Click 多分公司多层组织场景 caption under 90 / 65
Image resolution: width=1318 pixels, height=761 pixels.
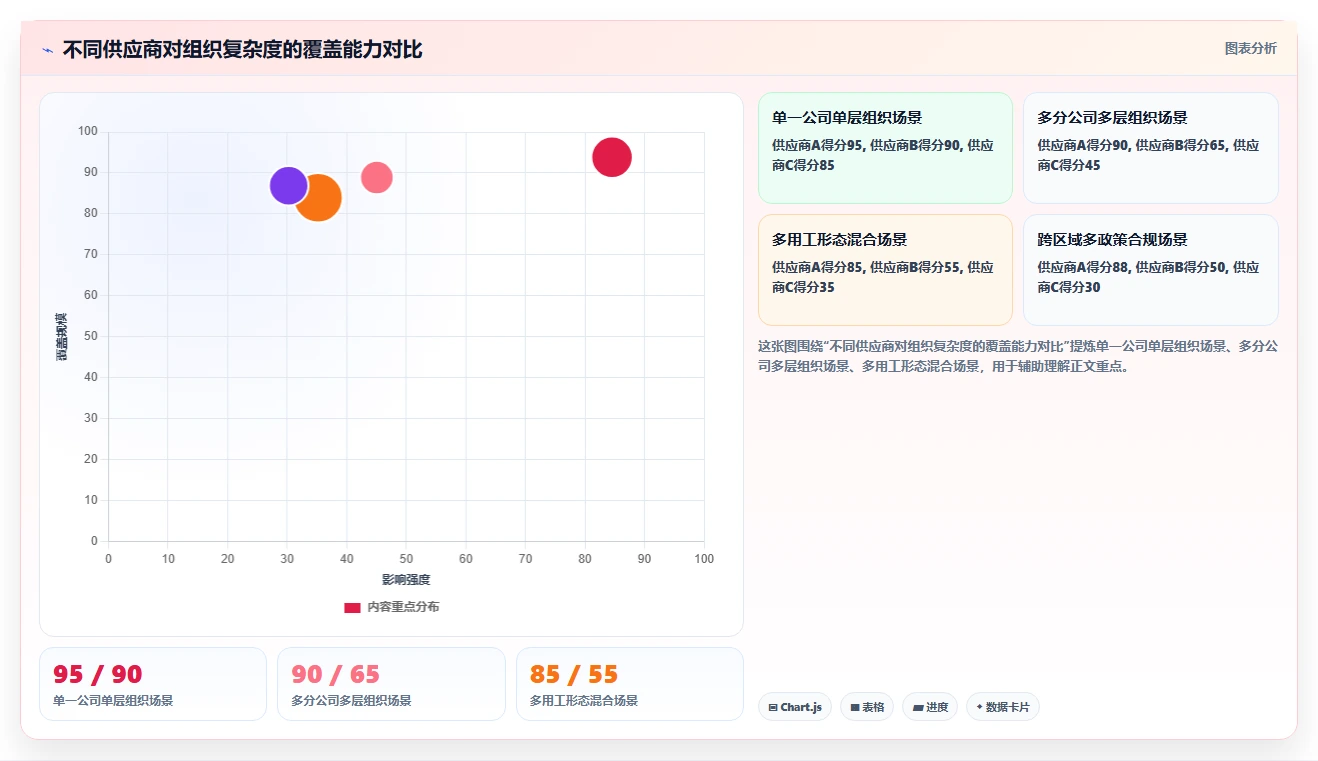pyautogui.click(x=351, y=701)
